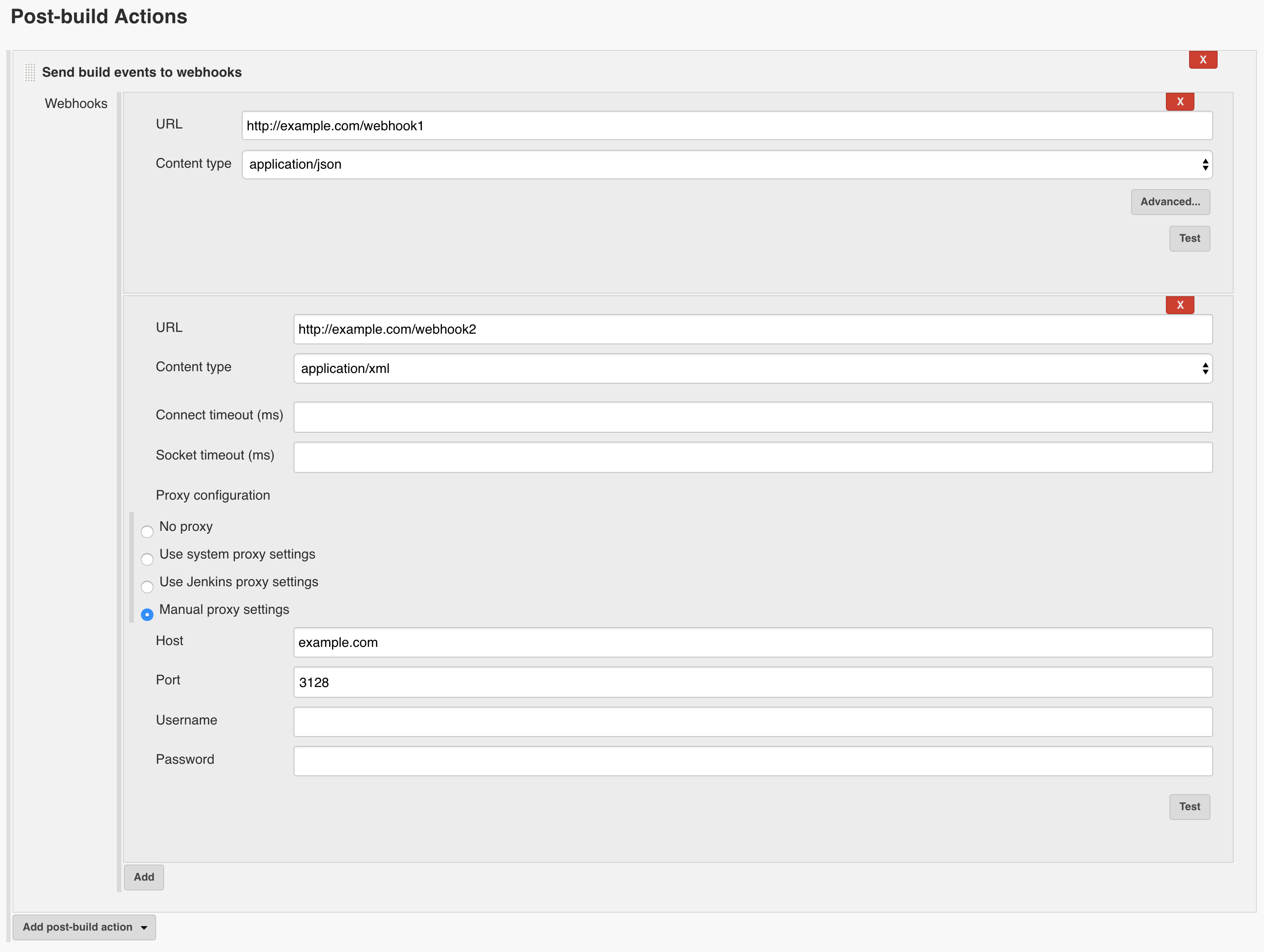Image resolution: width=1264 pixels, height=952 pixels.
Task: Click Advanced... for the first webhook
Action: click(x=1170, y=202)
